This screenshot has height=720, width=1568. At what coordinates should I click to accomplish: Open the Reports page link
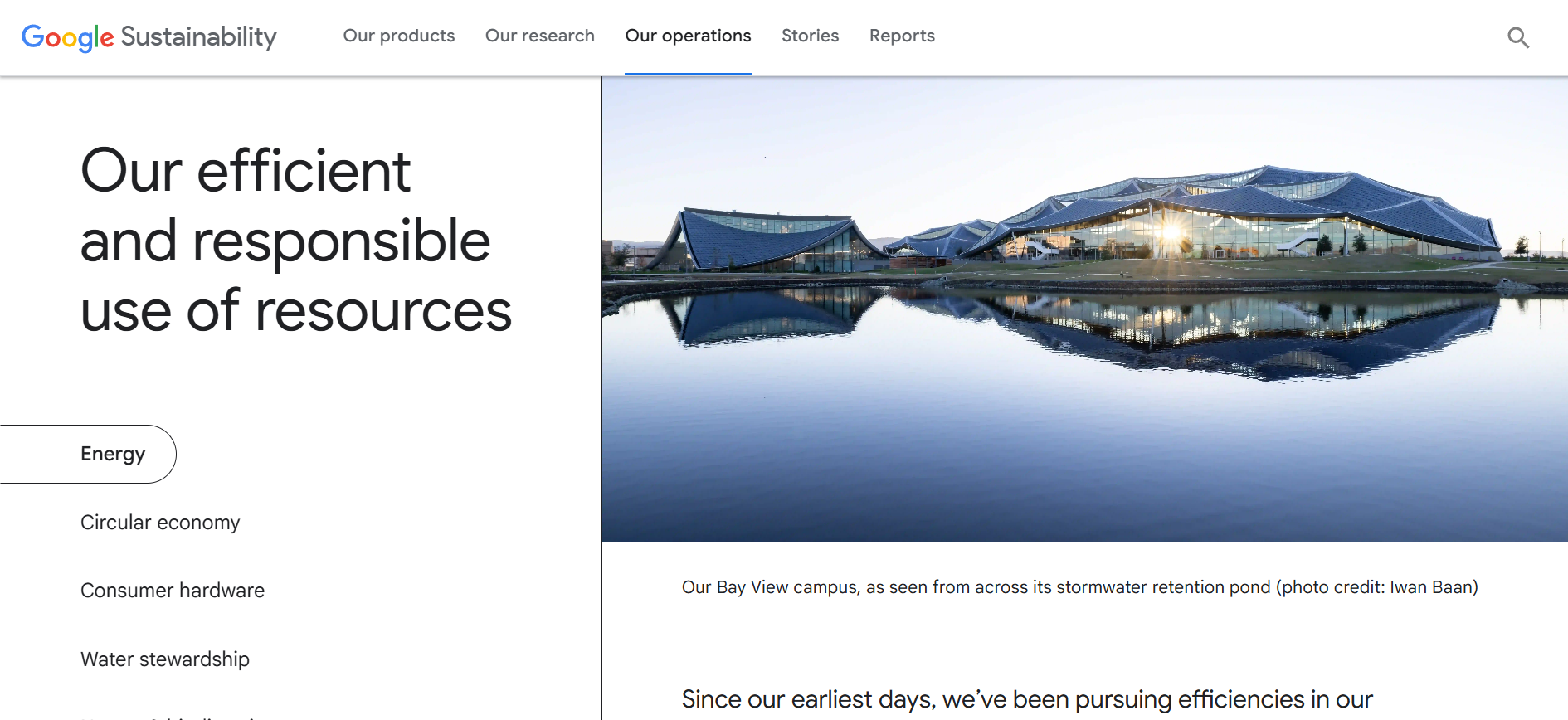click(902, 36)
